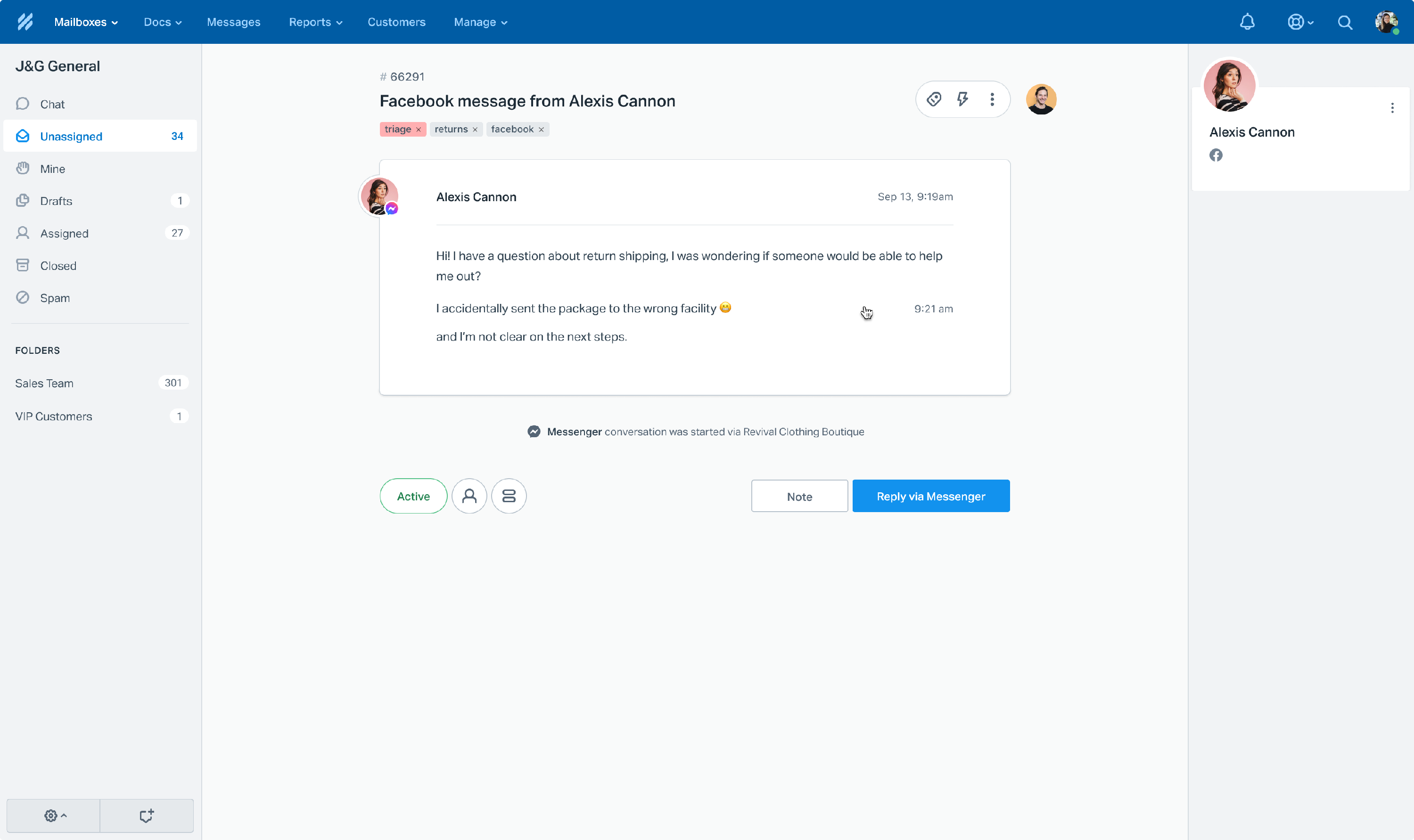
Task: Open the notifications bell
Action: click(x=1247, y=22)
